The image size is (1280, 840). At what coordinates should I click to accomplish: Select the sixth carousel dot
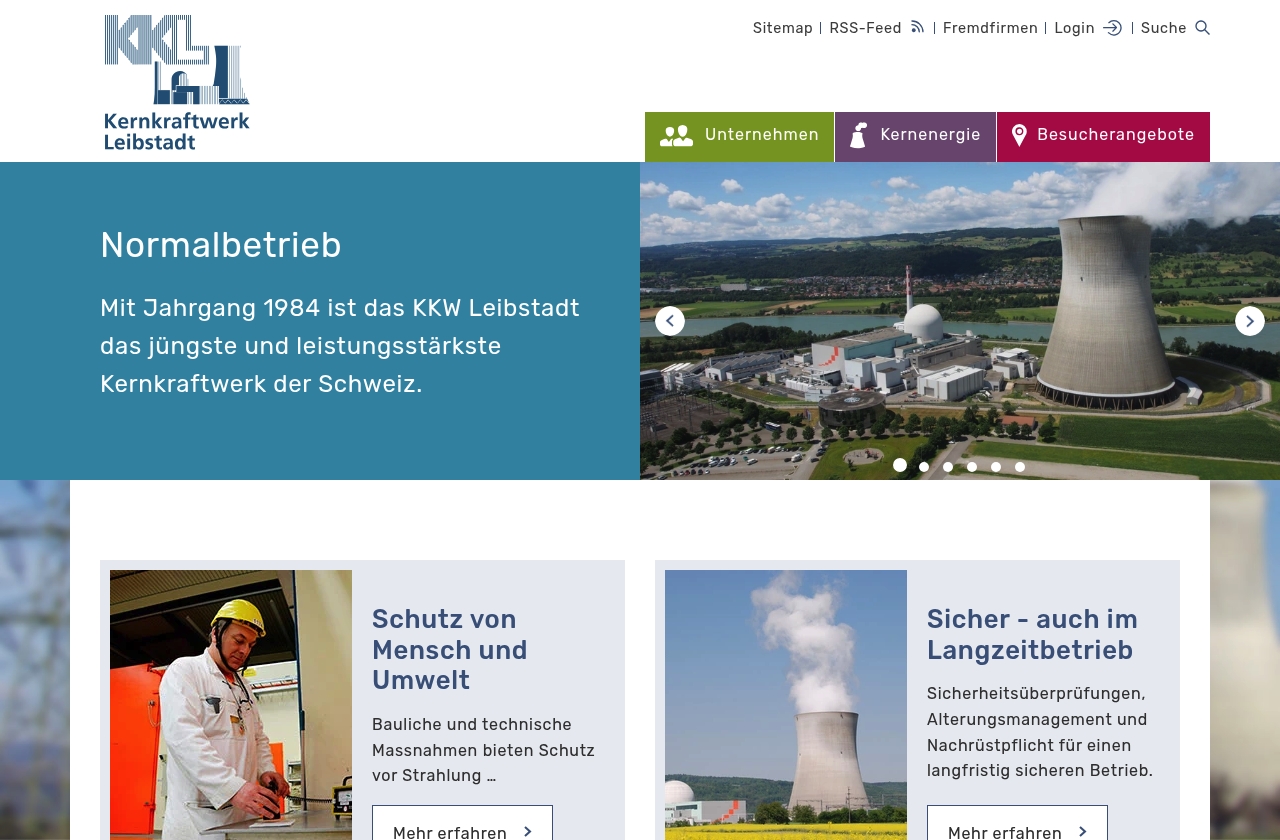pos(1020,467)
